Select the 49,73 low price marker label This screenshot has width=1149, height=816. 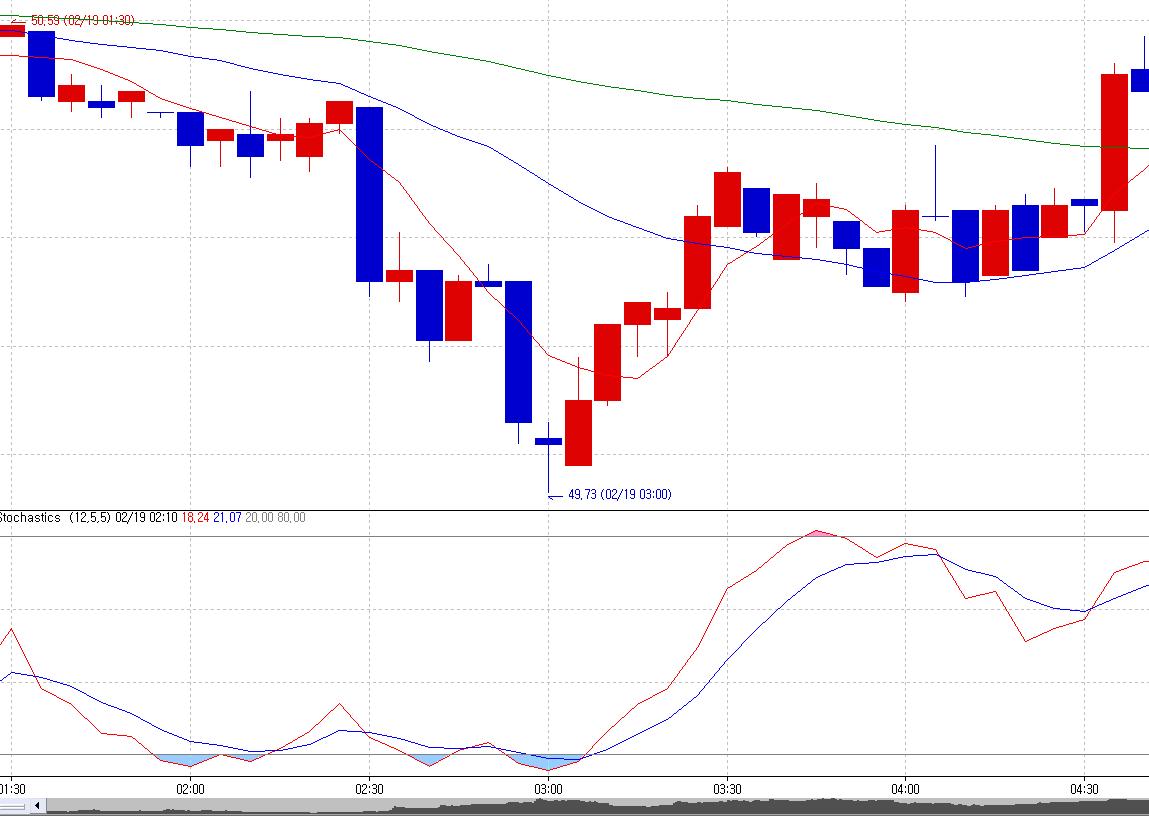click(619, 494)
